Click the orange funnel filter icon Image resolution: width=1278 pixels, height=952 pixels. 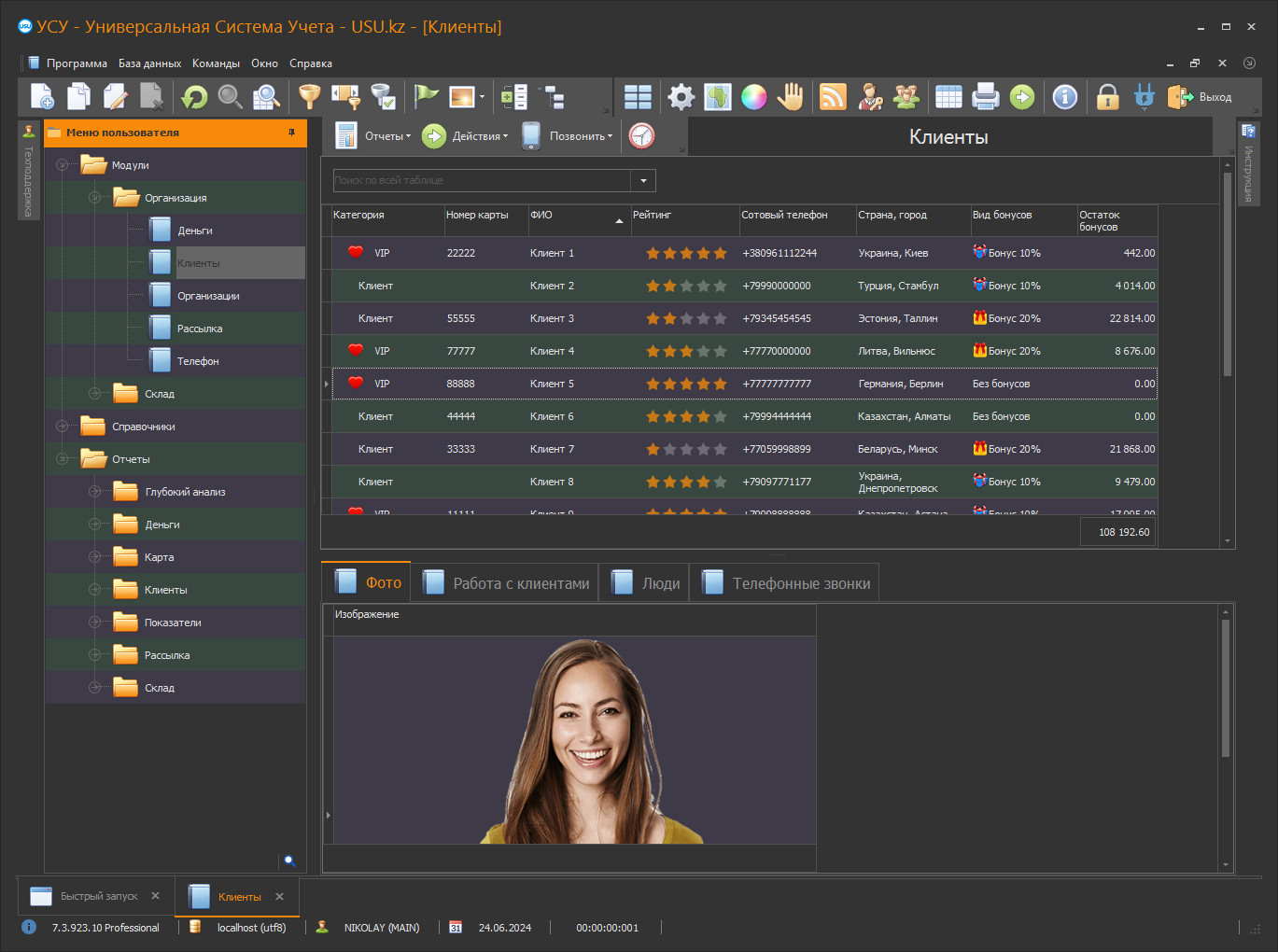[309, 97]
